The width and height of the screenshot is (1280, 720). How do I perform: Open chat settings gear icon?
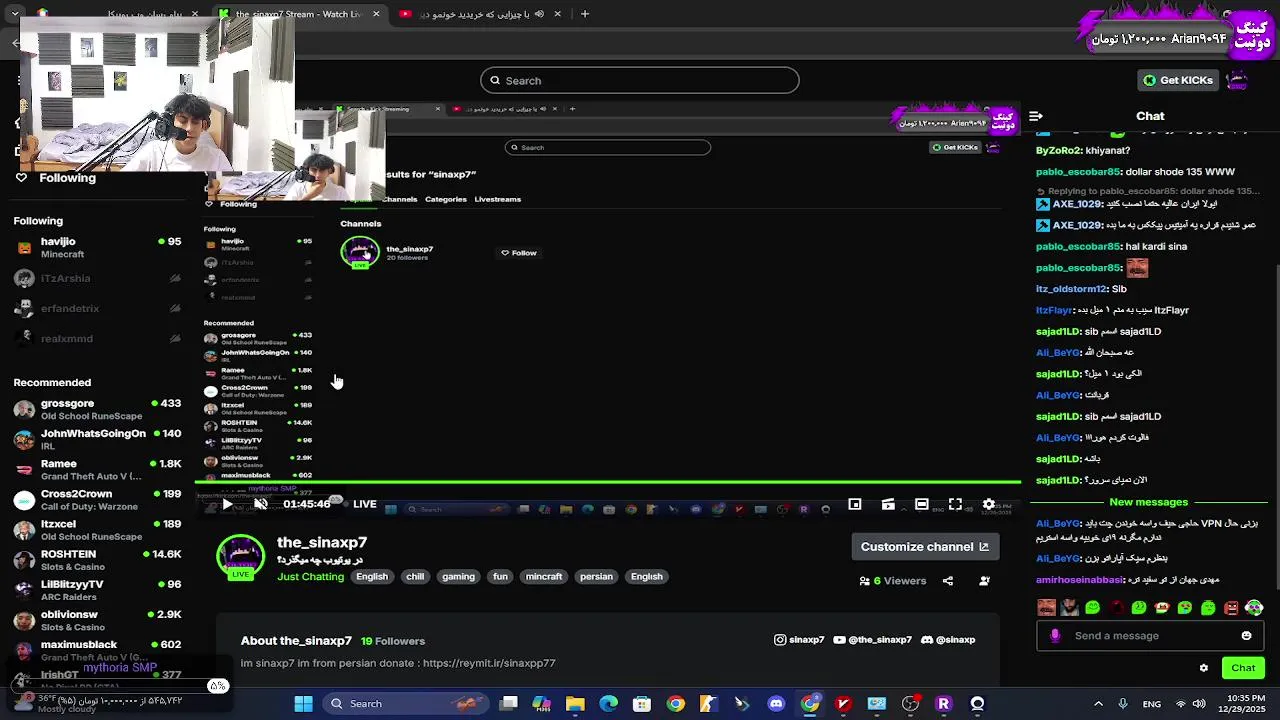1204,668
